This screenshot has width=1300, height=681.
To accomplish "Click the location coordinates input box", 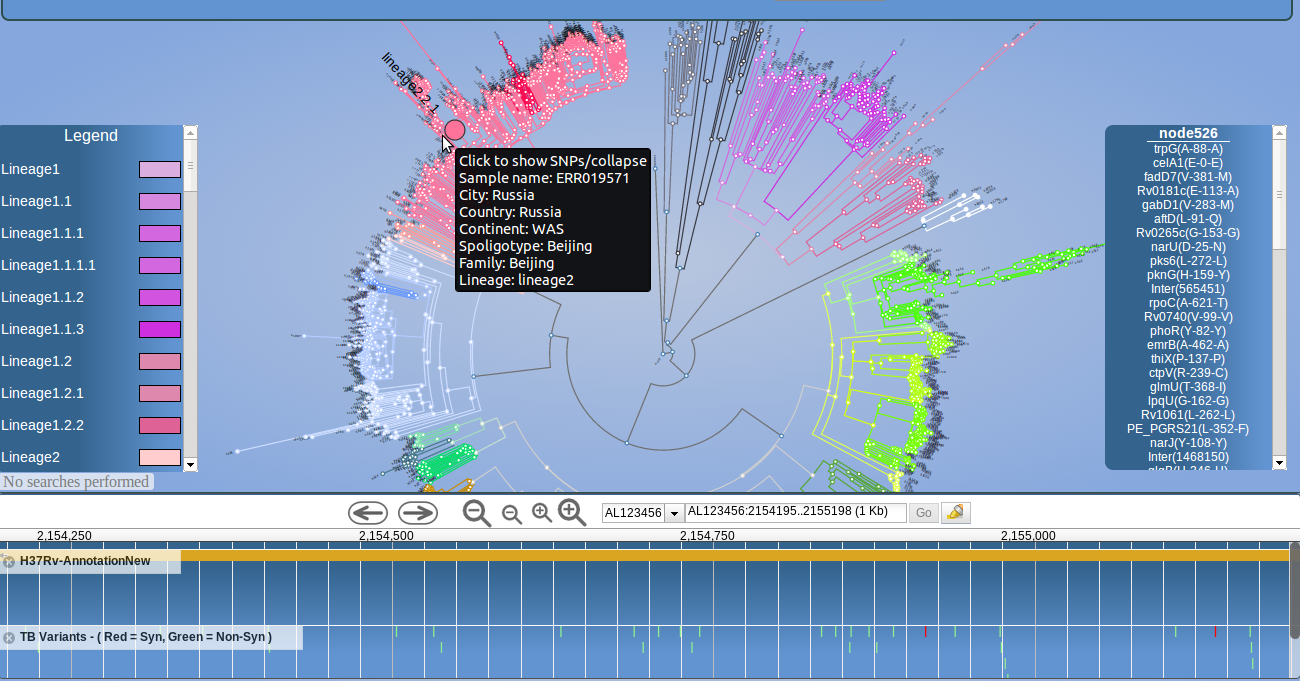I will pos(795,513).
